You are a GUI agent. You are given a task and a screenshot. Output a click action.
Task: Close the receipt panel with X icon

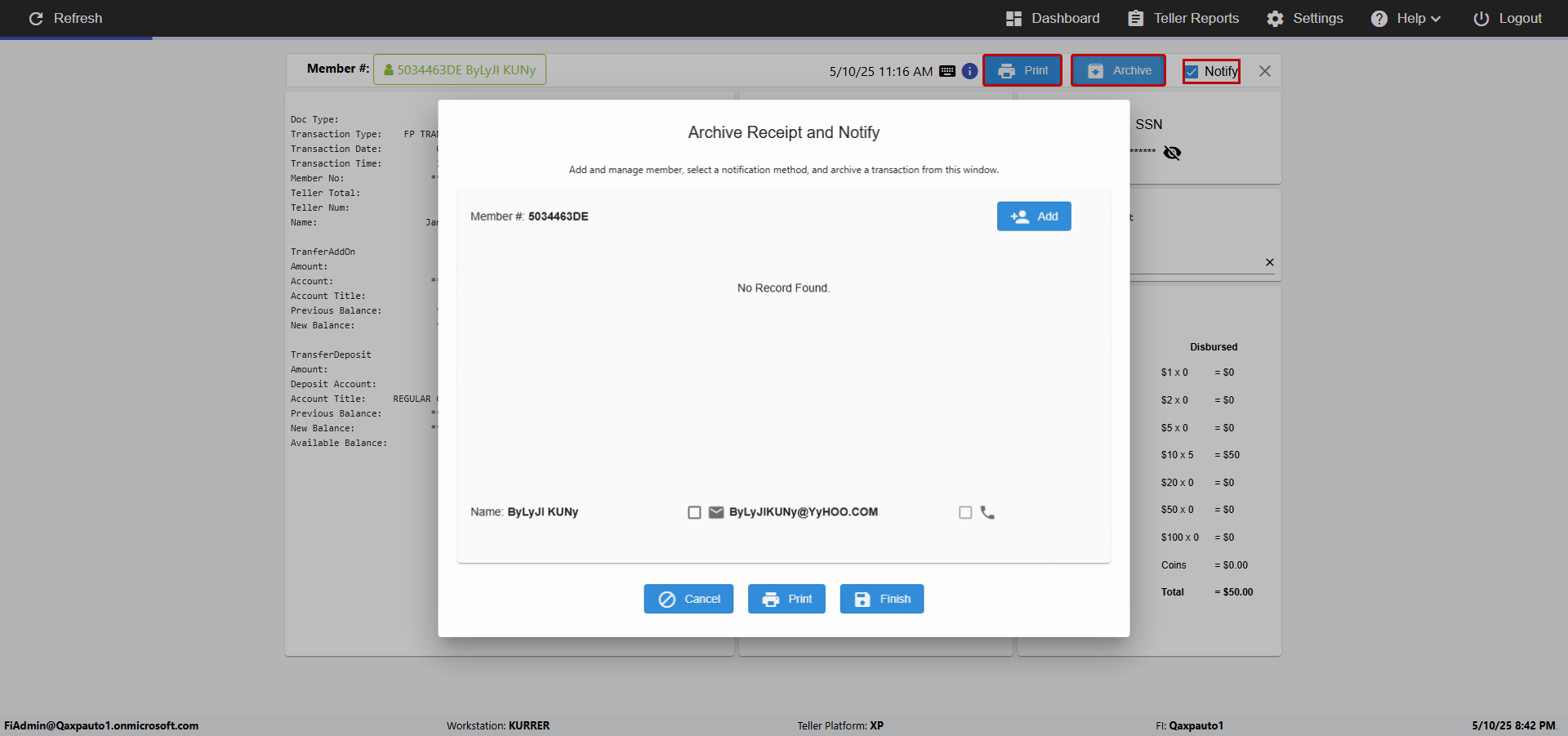click(1264, 71)
